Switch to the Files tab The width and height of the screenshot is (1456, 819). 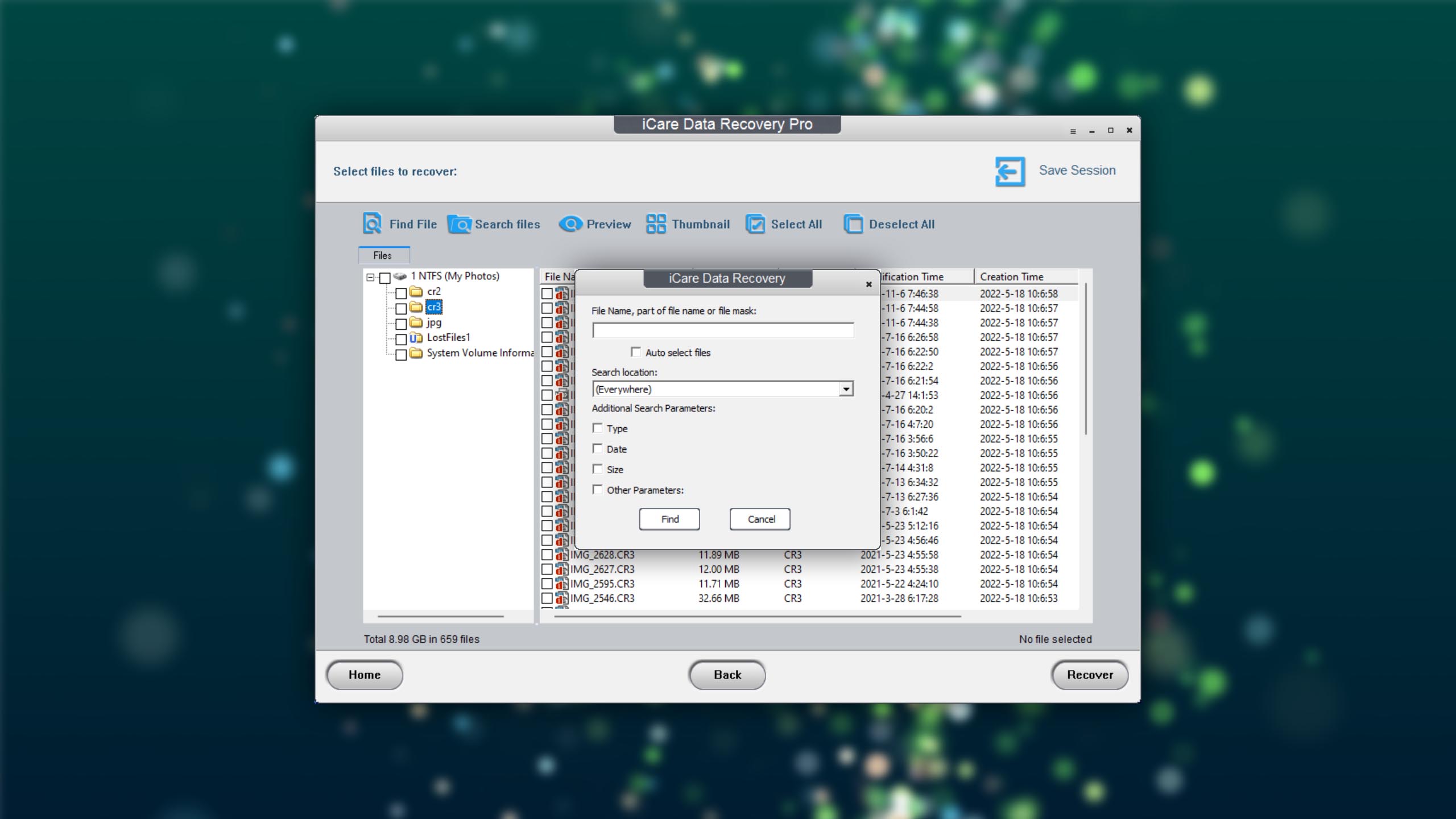pos(383,255)
